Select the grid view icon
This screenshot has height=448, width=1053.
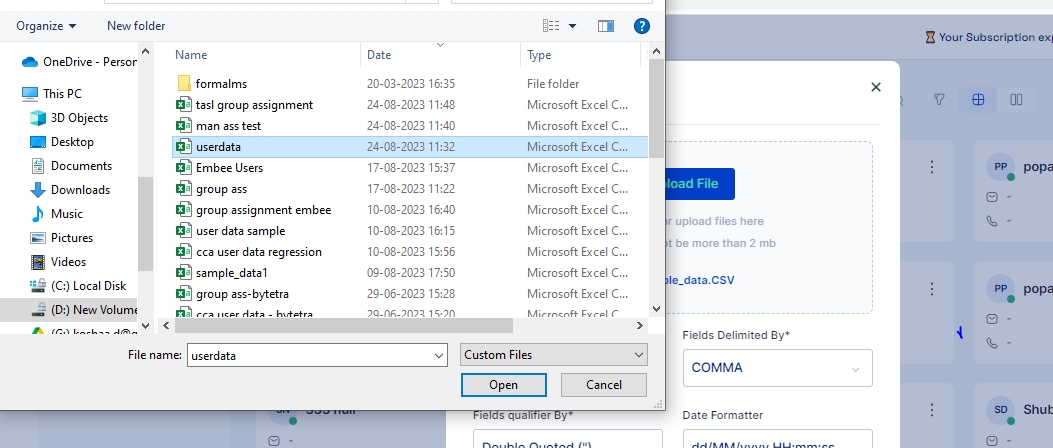(x=978, y=99)
